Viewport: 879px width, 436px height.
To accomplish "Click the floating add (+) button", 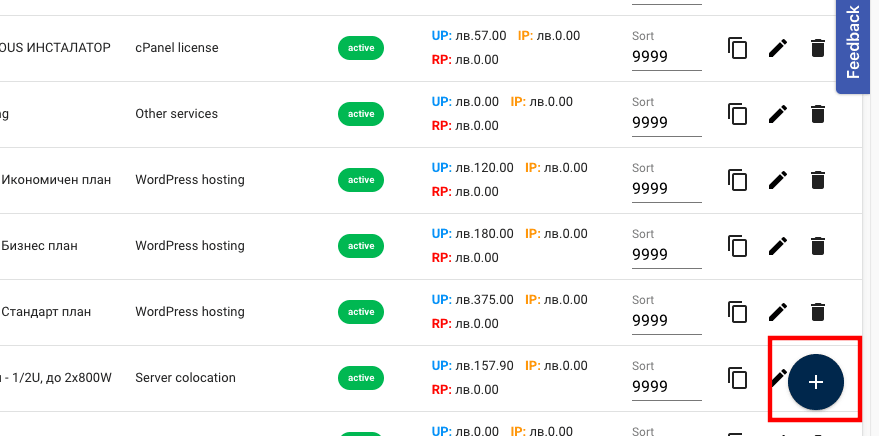I will pos(816,381).
